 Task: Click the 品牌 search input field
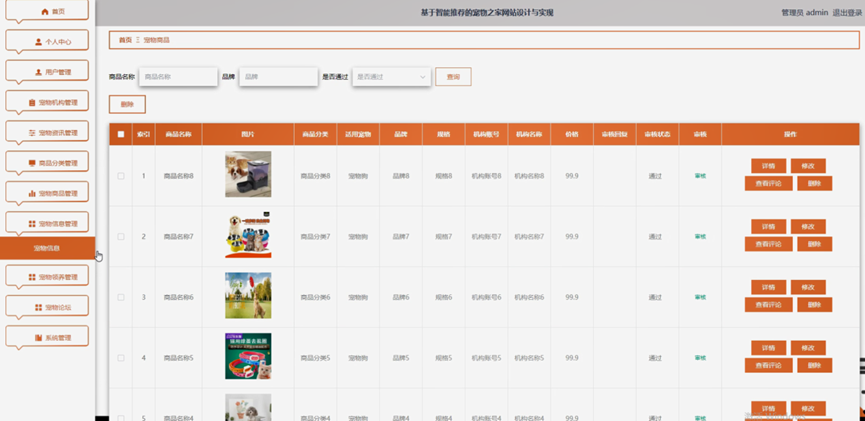click(x=279, y=77)
